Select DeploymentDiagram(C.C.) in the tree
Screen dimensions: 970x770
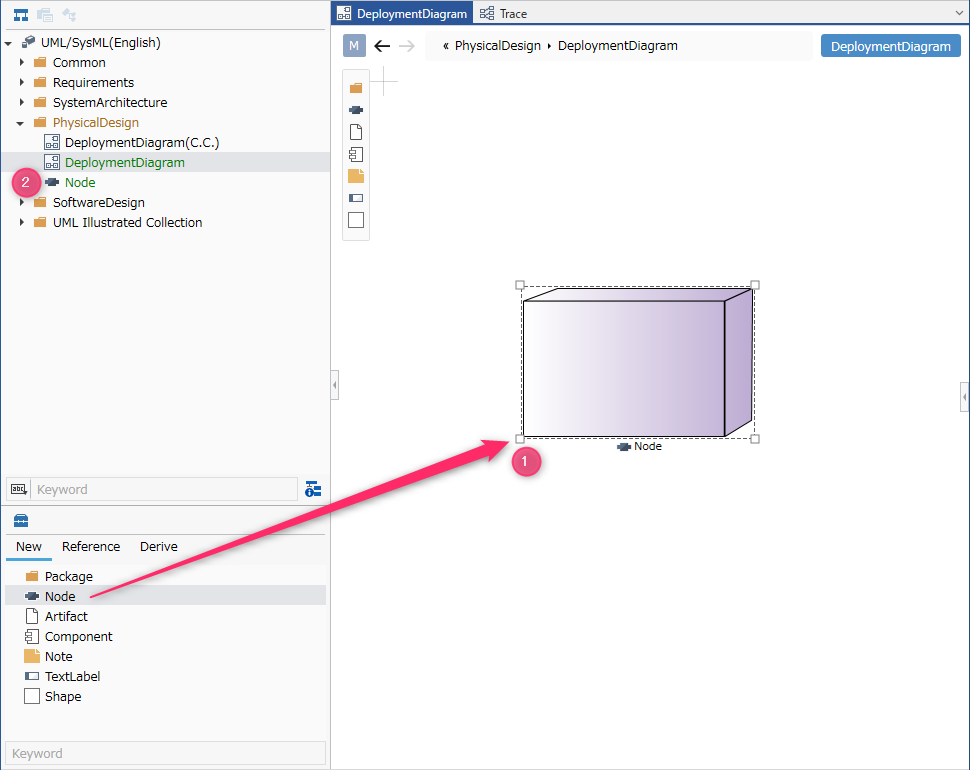[x=142, y=142]
